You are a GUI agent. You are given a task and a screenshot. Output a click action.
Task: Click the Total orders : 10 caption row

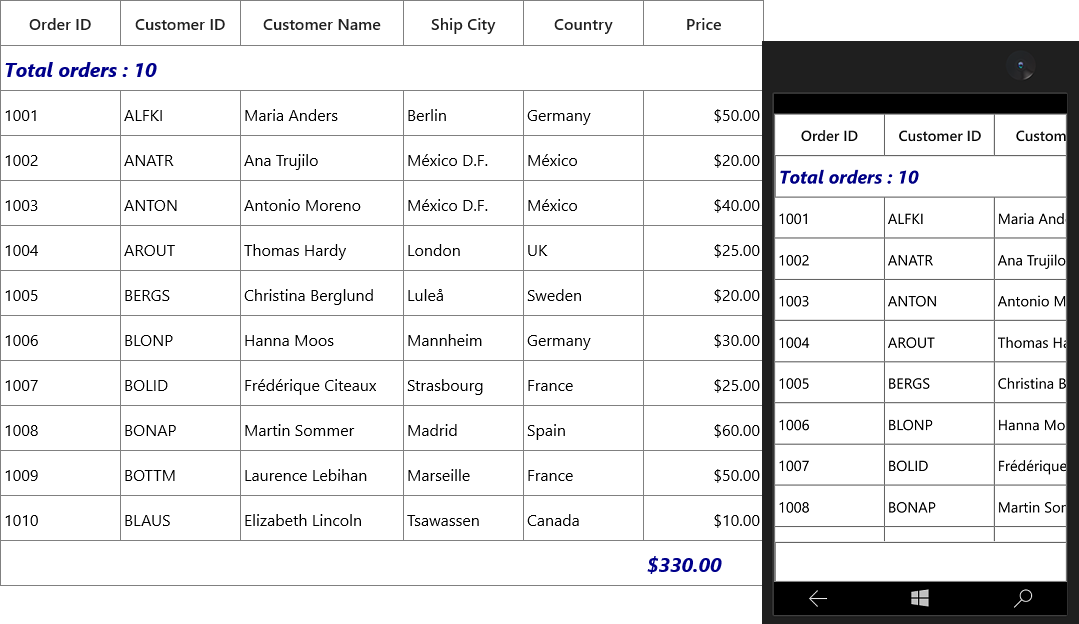381,68
